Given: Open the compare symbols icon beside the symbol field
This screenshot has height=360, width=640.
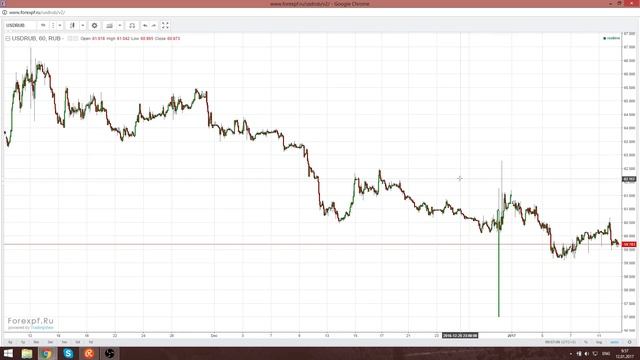Looking at the screenshot, I should pyautogui.click(x=43, y=25).
